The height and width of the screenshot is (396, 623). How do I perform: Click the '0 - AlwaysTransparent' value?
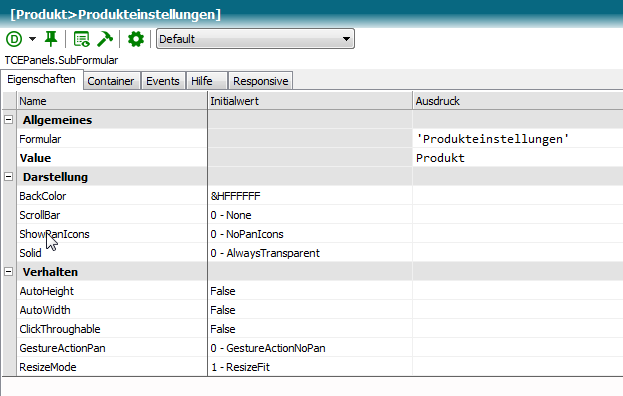pos(310,253)
